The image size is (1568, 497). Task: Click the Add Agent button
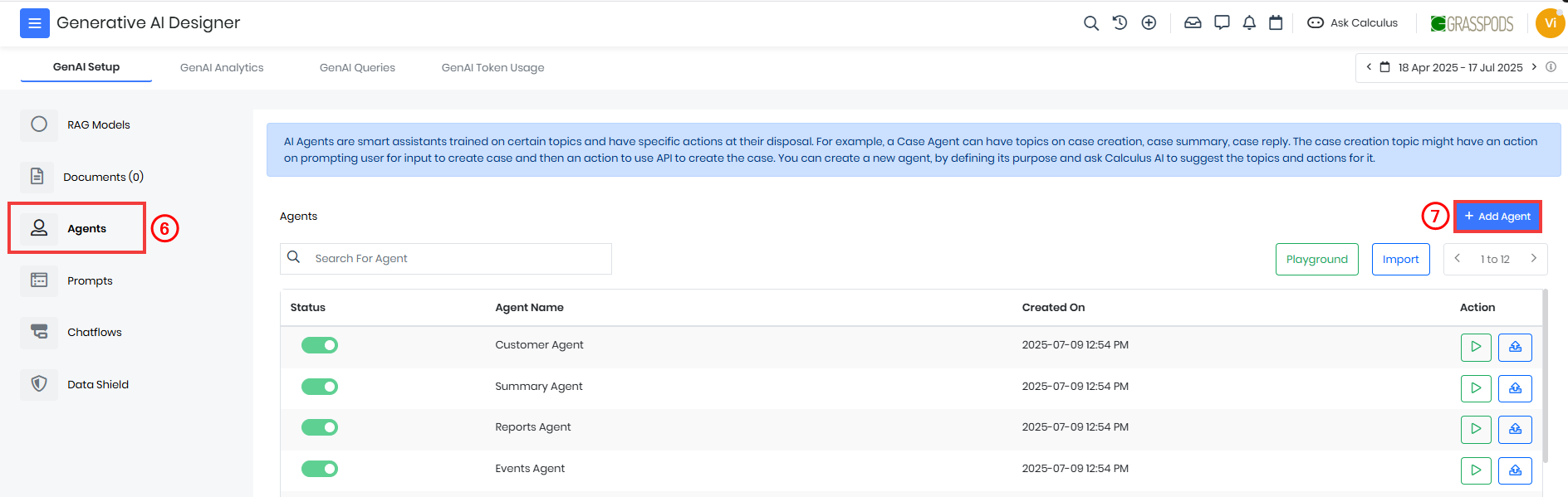1497,217
